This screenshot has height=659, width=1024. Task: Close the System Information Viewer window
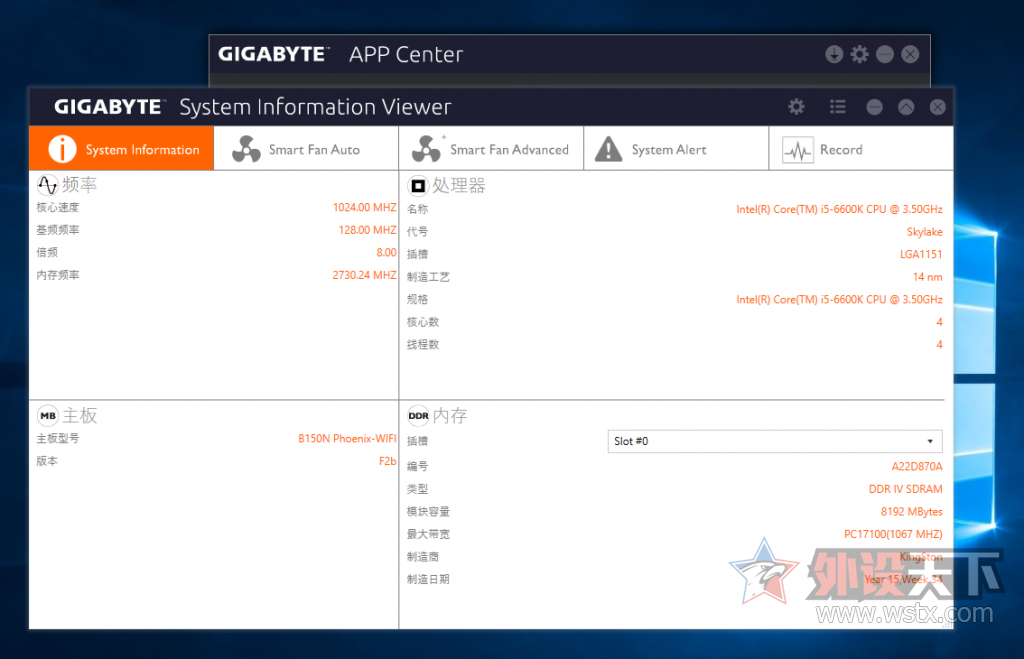[937, 106]
